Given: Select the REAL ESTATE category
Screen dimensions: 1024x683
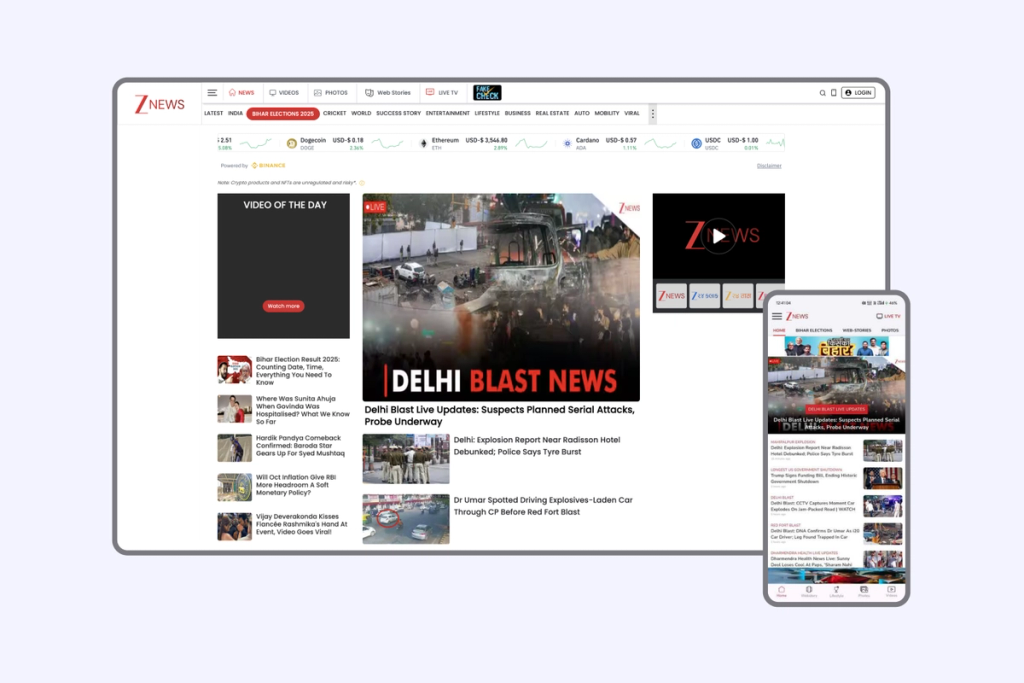Looking at the screenshot, I should coord(552,114).
